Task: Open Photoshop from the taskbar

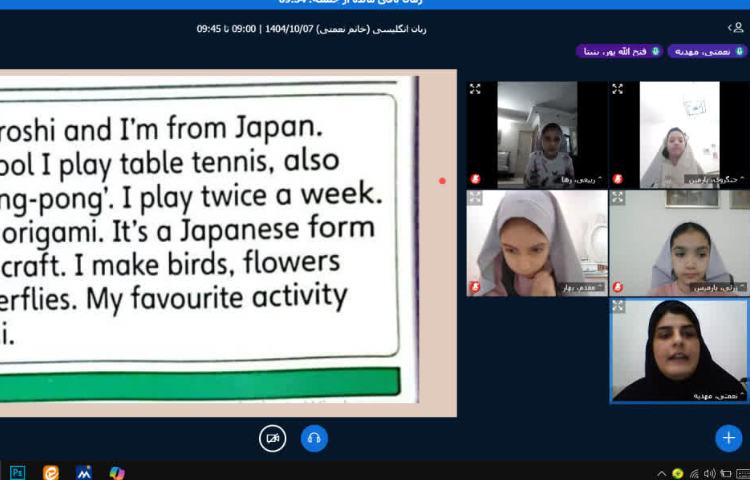Action: 17,472
